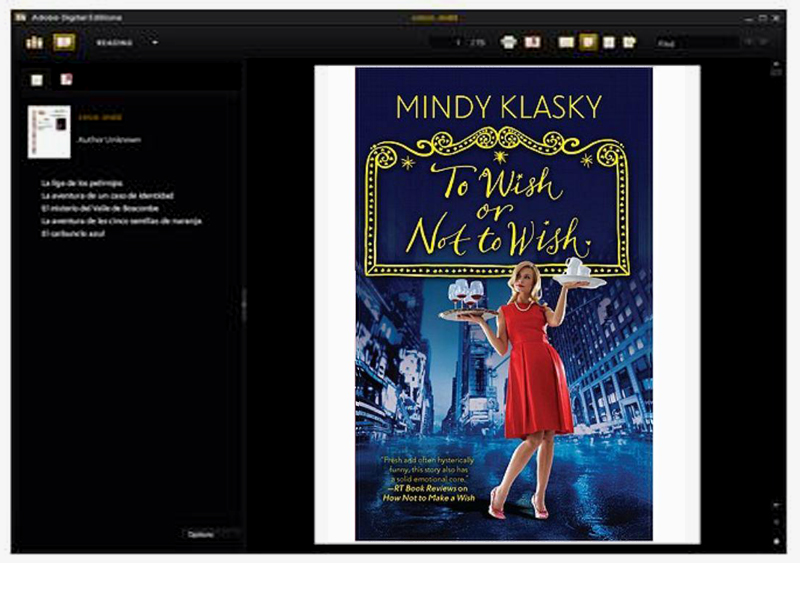This screenshot has height=600, width=800.
Task: Click the Options button in side panel
Action: coord(201,534)
